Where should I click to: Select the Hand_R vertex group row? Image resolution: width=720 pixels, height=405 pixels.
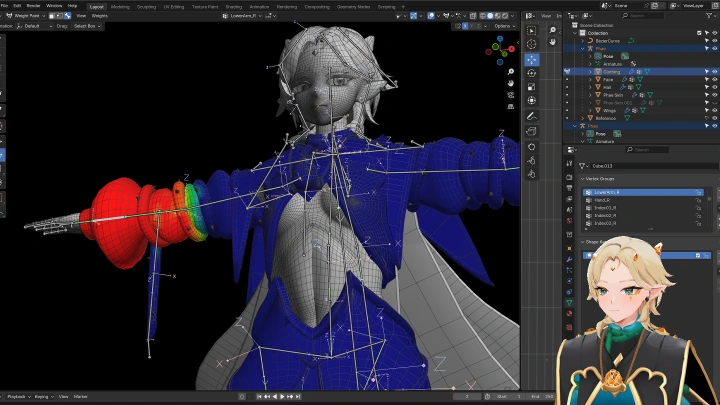point(642,200)
